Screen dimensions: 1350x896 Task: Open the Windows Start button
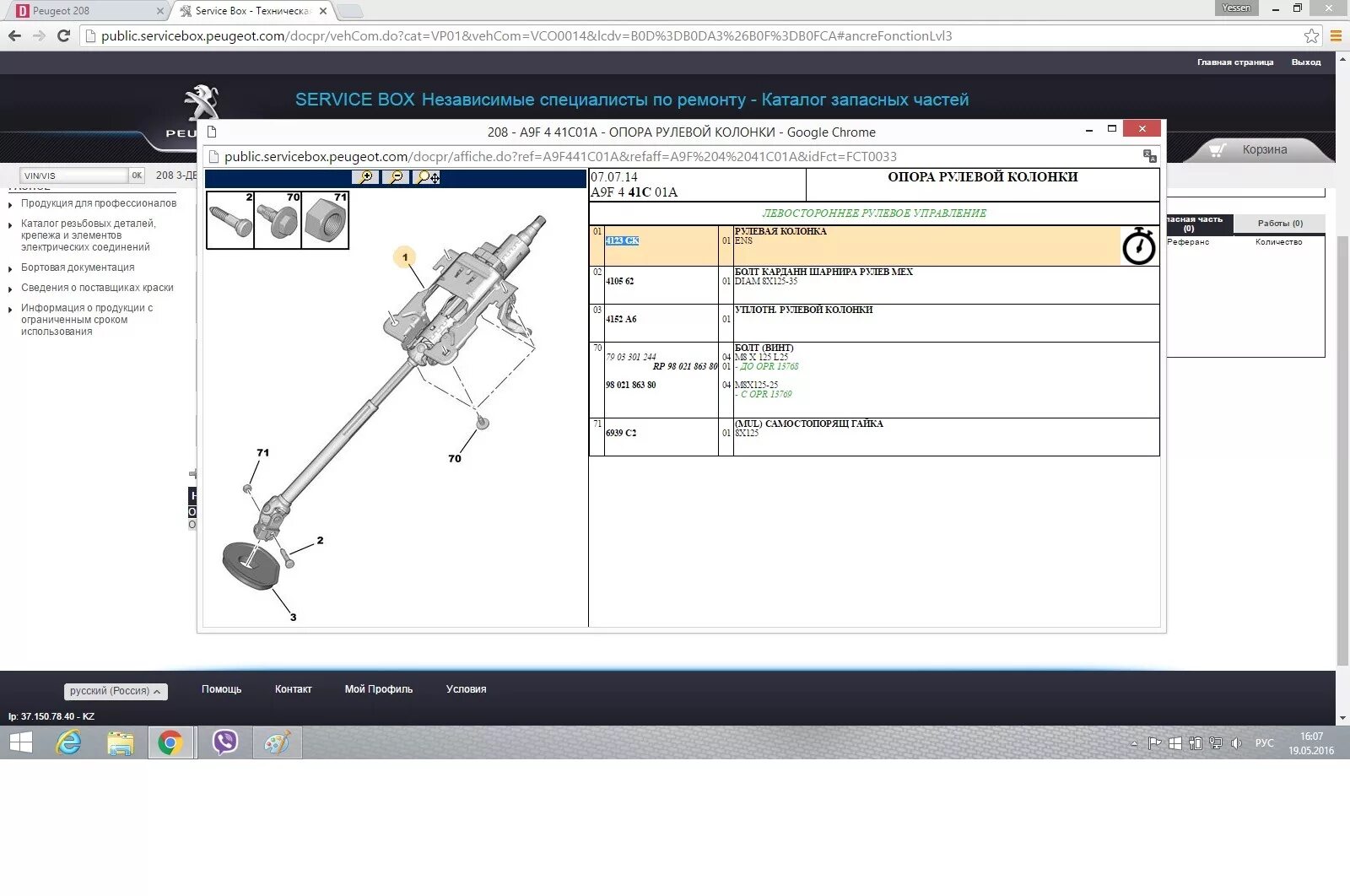[x=20, y=742]
